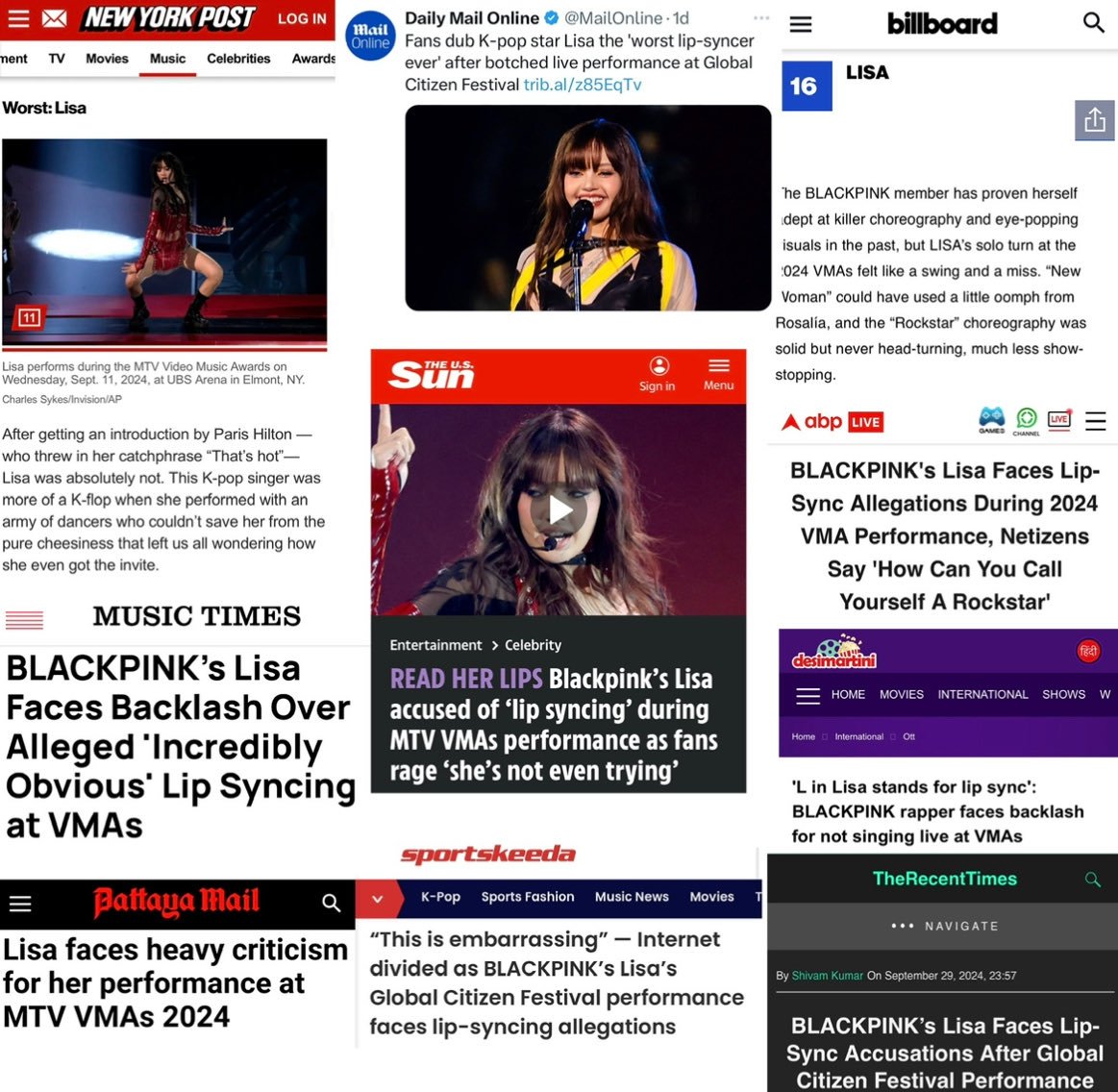
Task: Open the photo gallery icon numbered 11
Action: point(29,317)
